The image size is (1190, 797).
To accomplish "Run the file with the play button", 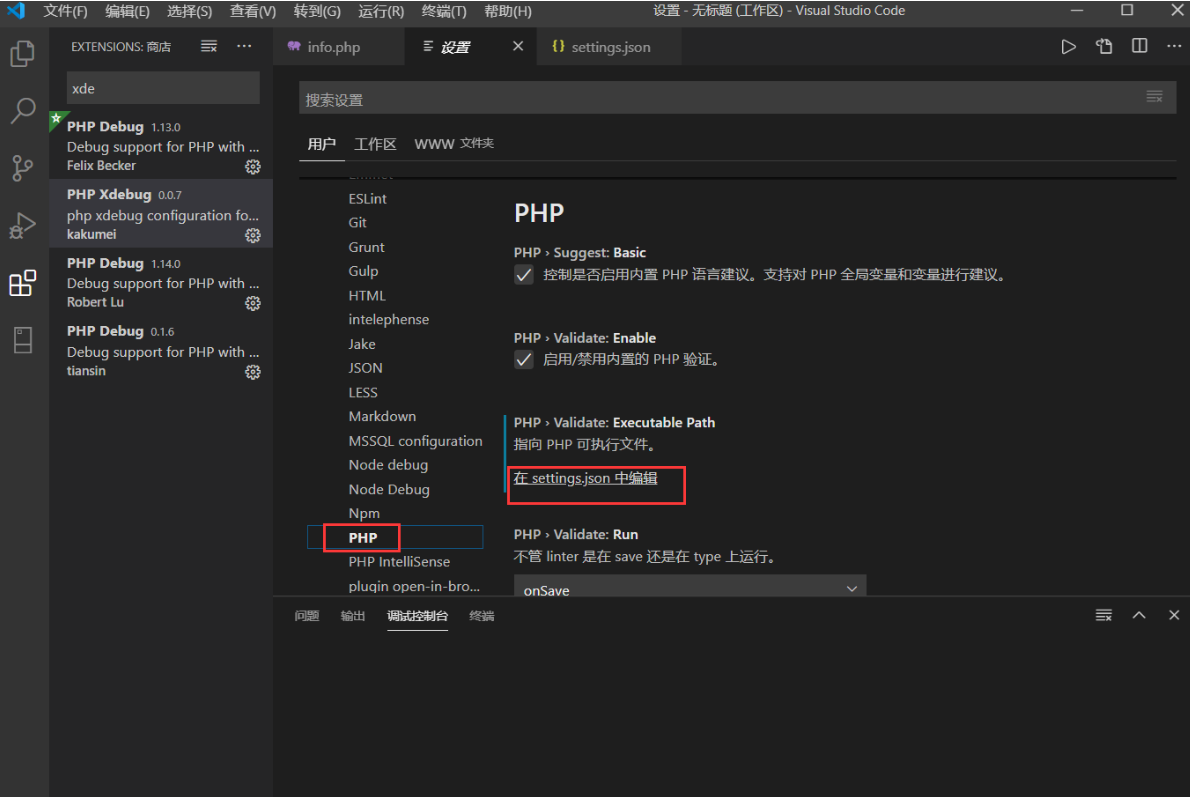I will [x=1068, y=46].
